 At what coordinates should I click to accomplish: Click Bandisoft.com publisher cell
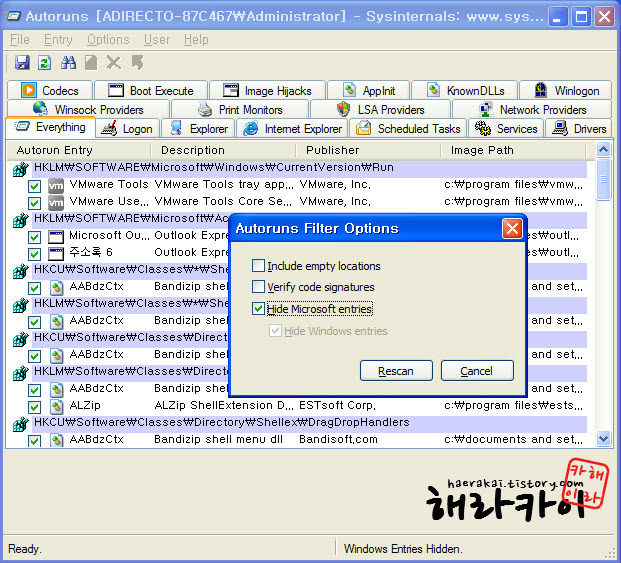pos(338,439)
